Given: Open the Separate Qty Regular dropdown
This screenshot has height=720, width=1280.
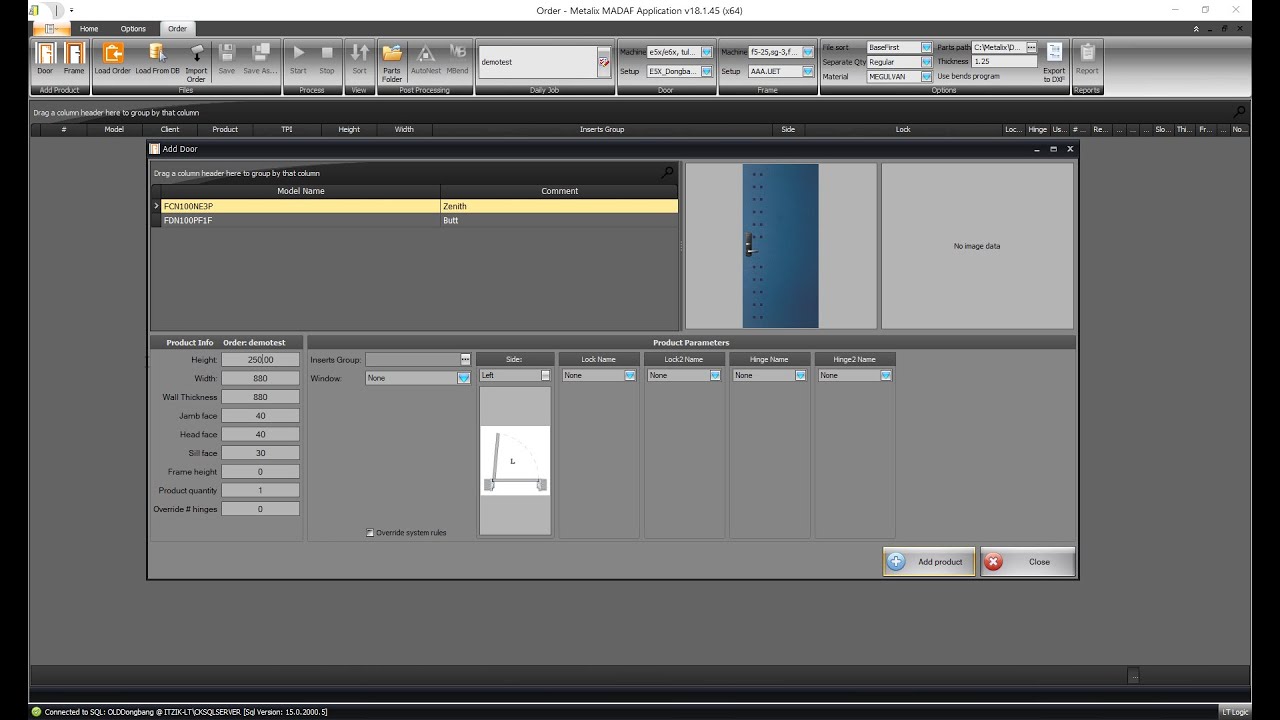Looking at the screenshot, I should tap(927, 62).
